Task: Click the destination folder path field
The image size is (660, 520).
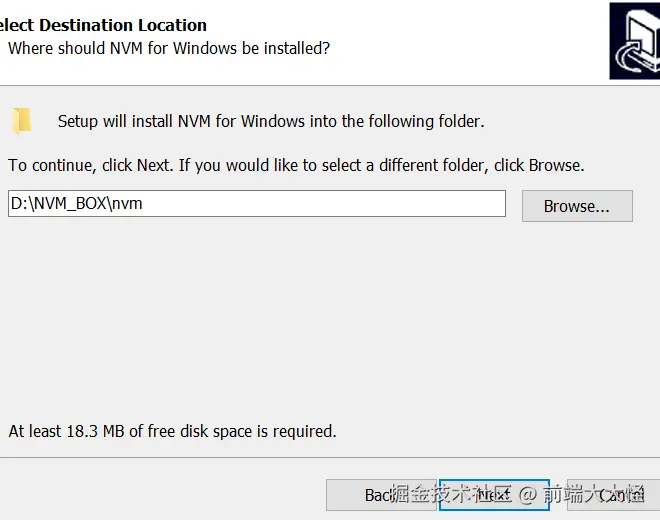Action: pos(257,204)
